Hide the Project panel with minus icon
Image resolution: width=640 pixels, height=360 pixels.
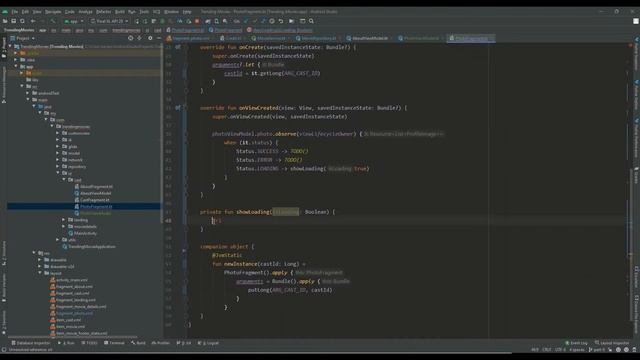click(159, 38)
